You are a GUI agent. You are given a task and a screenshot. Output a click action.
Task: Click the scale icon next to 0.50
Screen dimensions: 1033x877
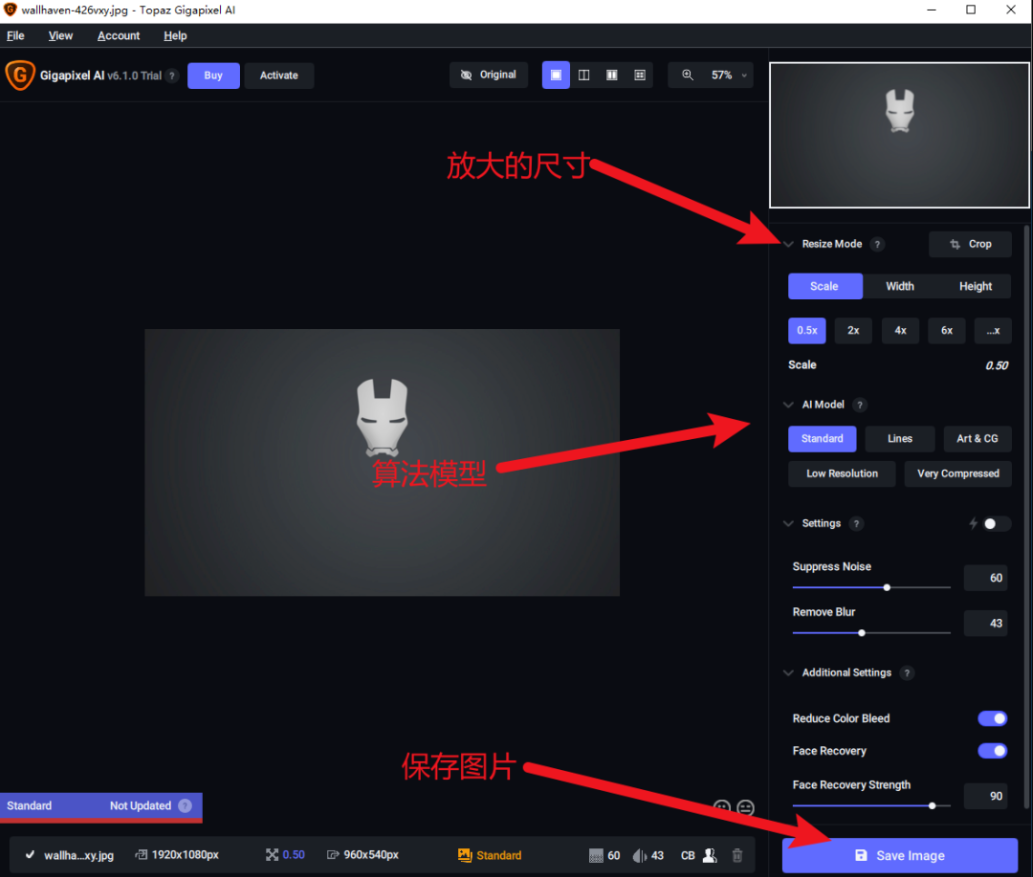coord(271,855)
